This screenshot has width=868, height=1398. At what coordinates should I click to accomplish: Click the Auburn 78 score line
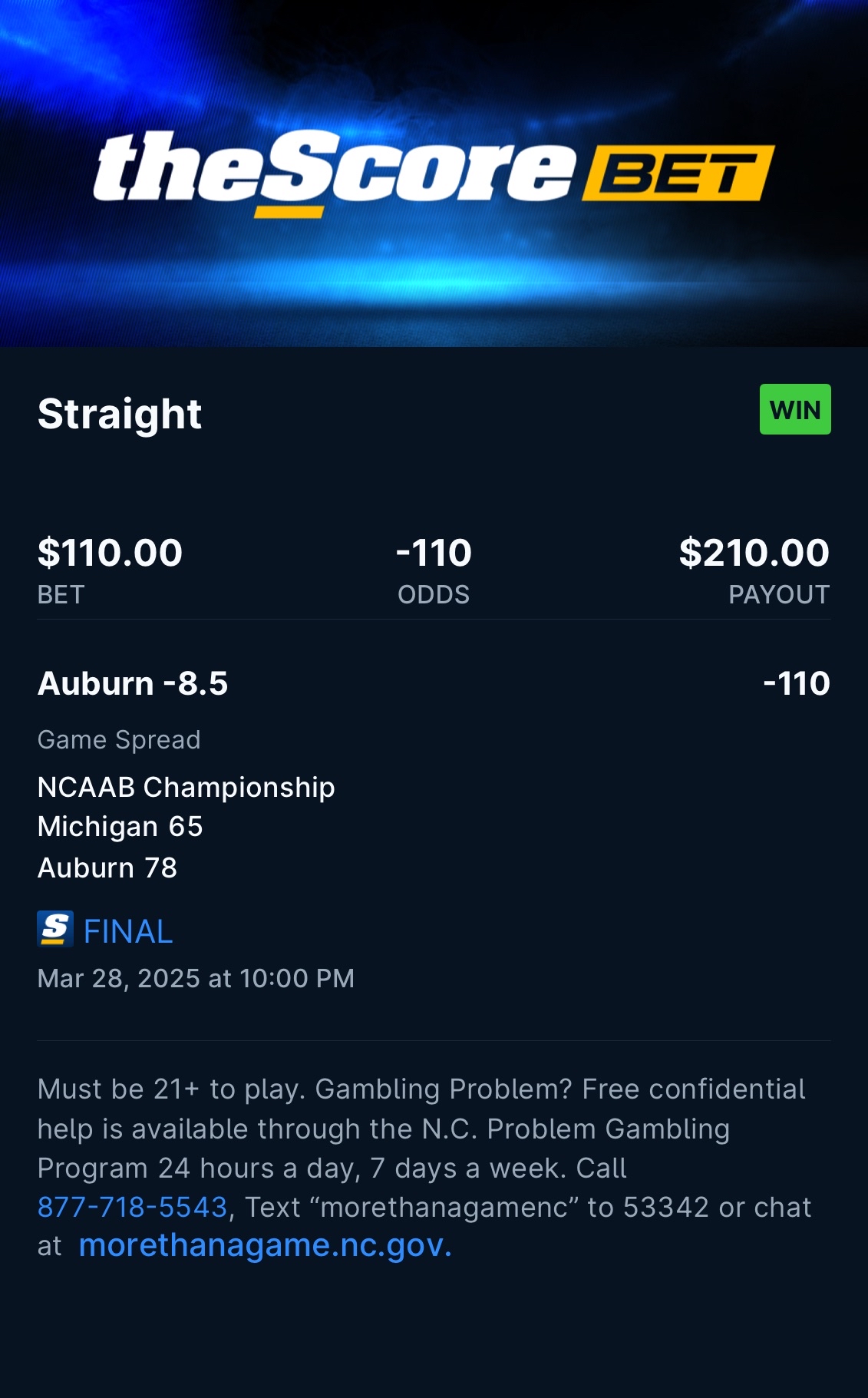tap(107, 868)
